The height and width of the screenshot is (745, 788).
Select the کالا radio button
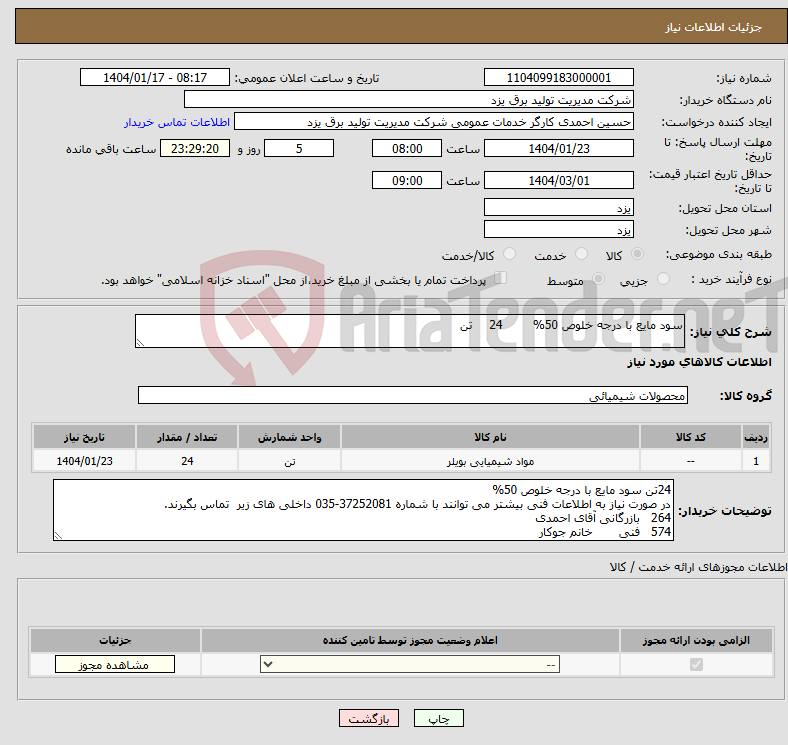(637, 254)
